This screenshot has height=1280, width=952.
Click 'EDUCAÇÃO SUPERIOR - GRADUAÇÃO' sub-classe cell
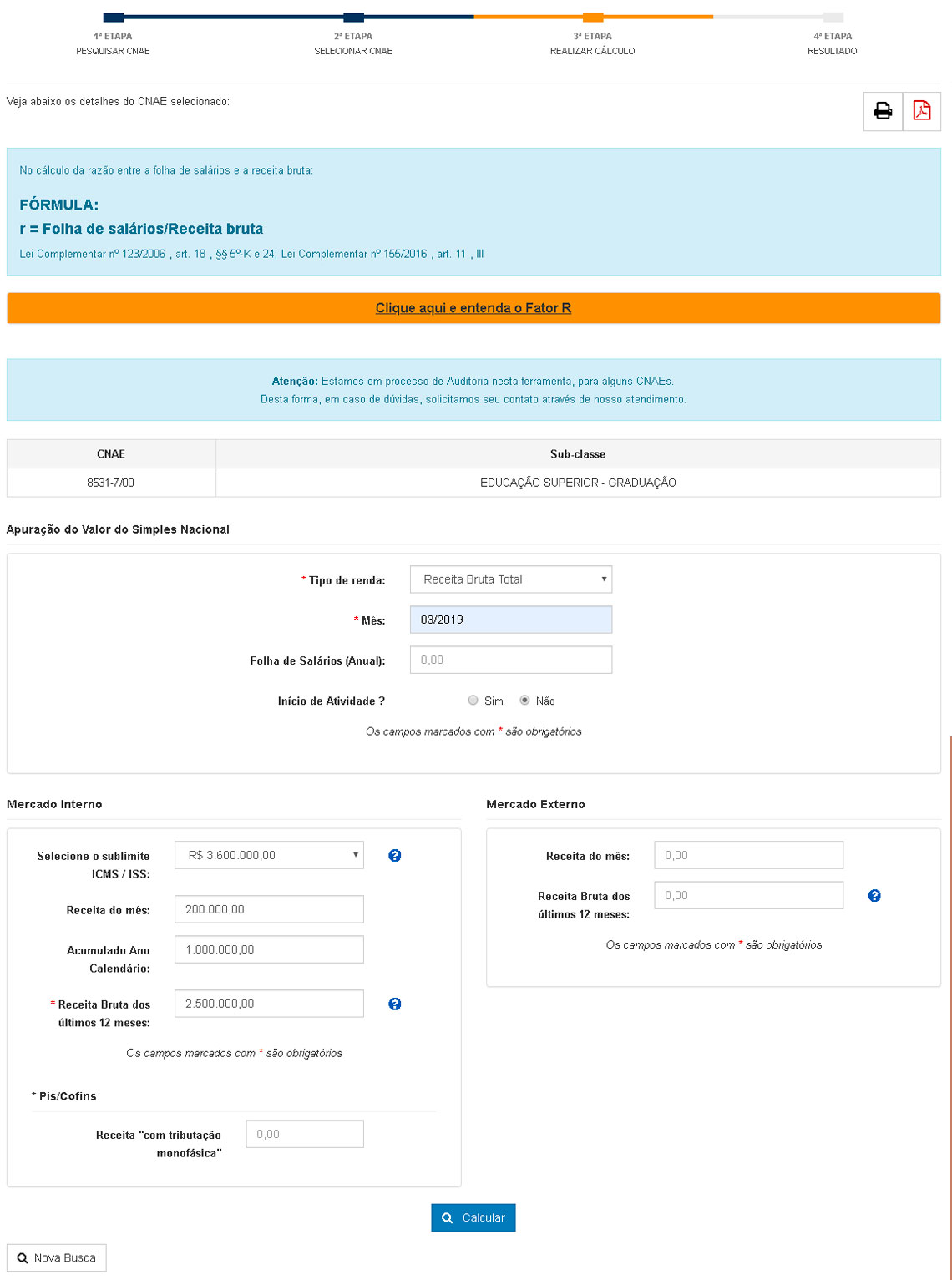(x=578, y=483)
